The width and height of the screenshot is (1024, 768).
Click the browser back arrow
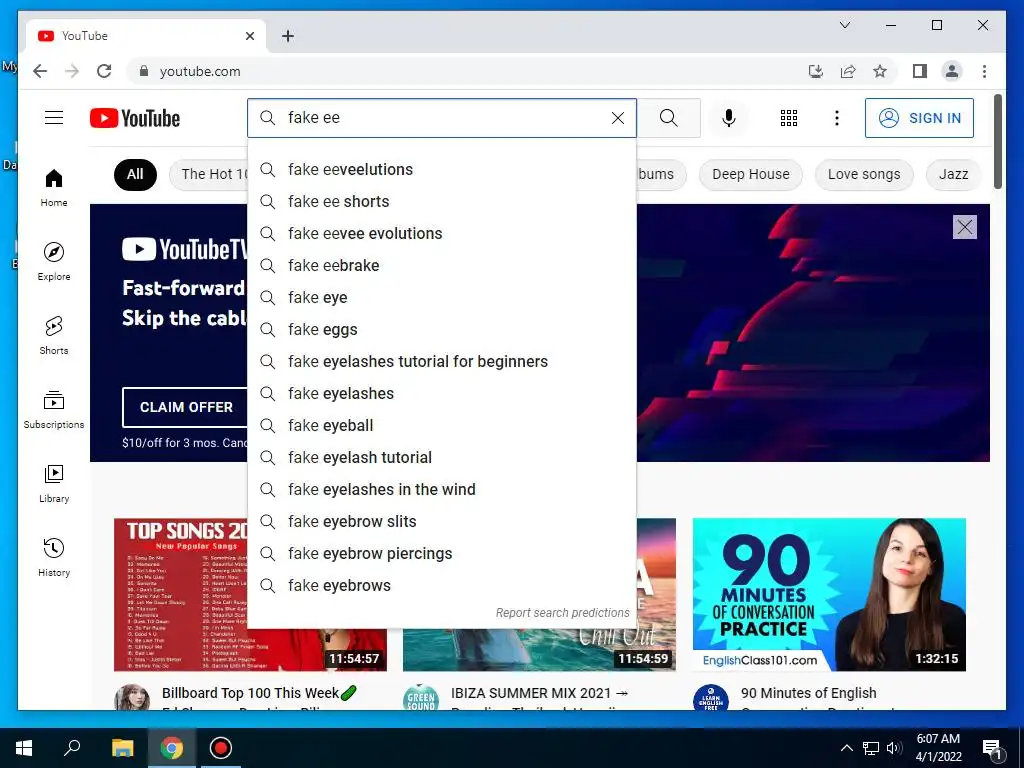click(40, 71)
